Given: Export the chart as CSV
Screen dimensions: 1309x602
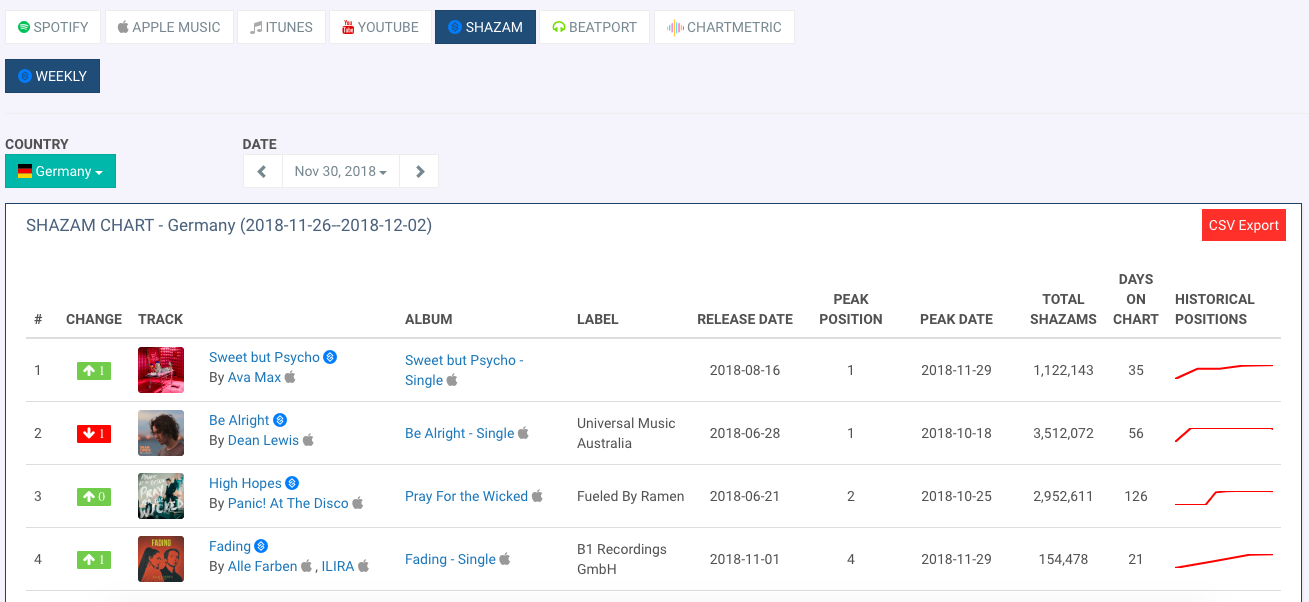Looking at the screenshot, I should click(1243, 225).
